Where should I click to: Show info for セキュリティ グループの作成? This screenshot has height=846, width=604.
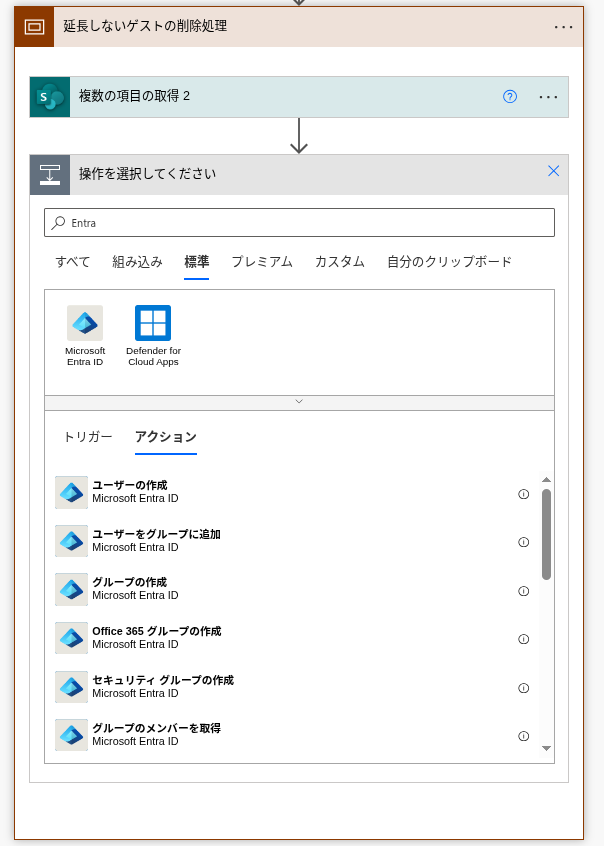[x=524, y=688]
